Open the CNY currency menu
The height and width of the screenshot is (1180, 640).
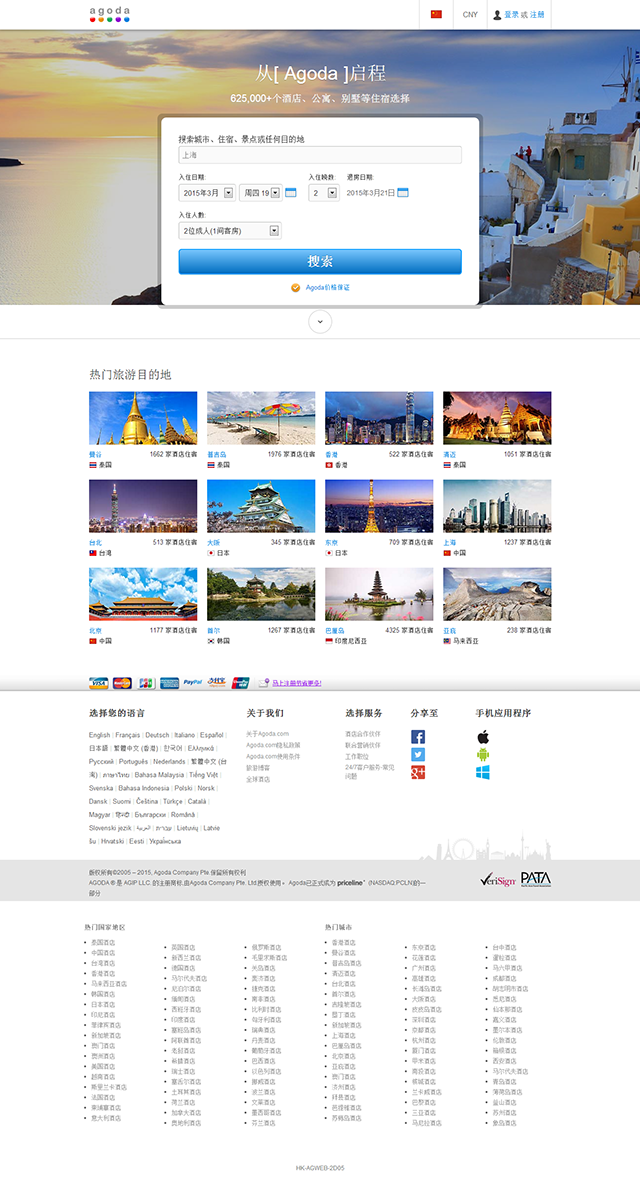point(470,15)
